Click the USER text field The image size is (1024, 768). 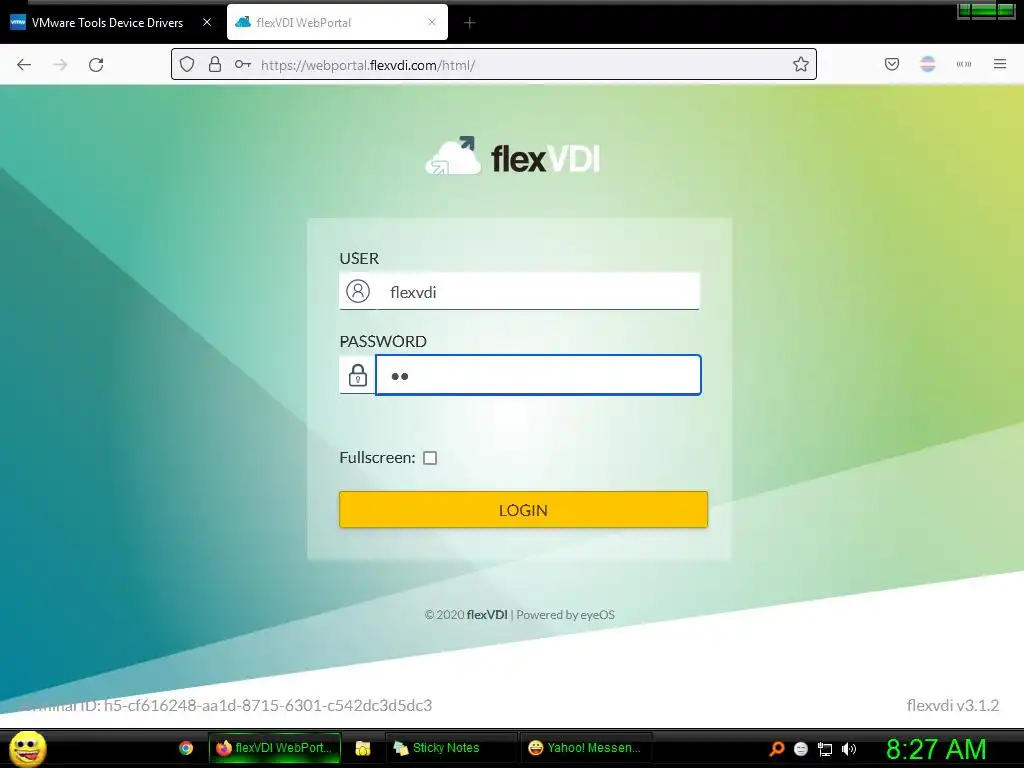(x=538, y=291)
